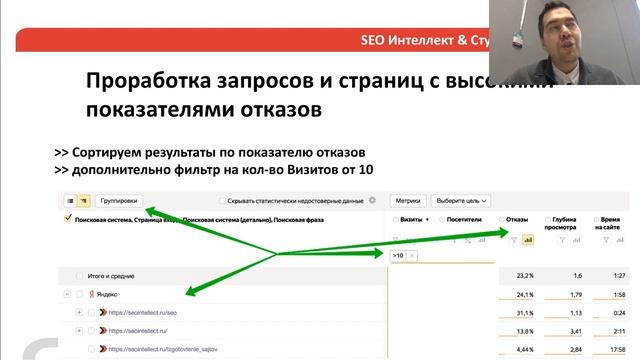Viewport: 640px width, 360px height.
Task: Click the Yandex logo icon in the row
Action: coord(92,294)
